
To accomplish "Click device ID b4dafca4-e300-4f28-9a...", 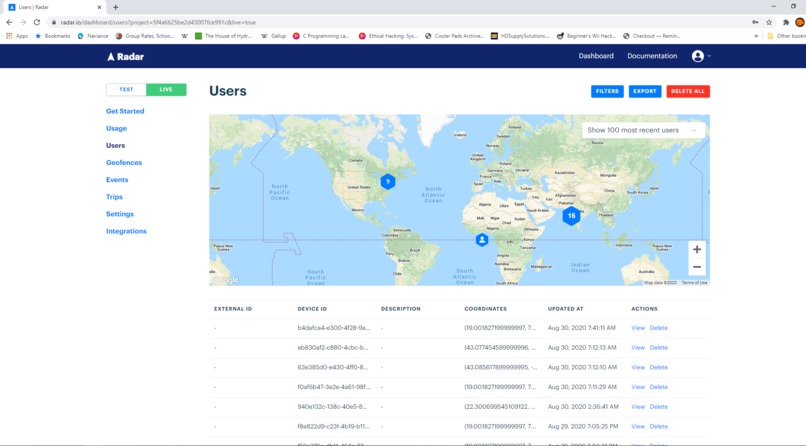I will click(x=333, y=328).
